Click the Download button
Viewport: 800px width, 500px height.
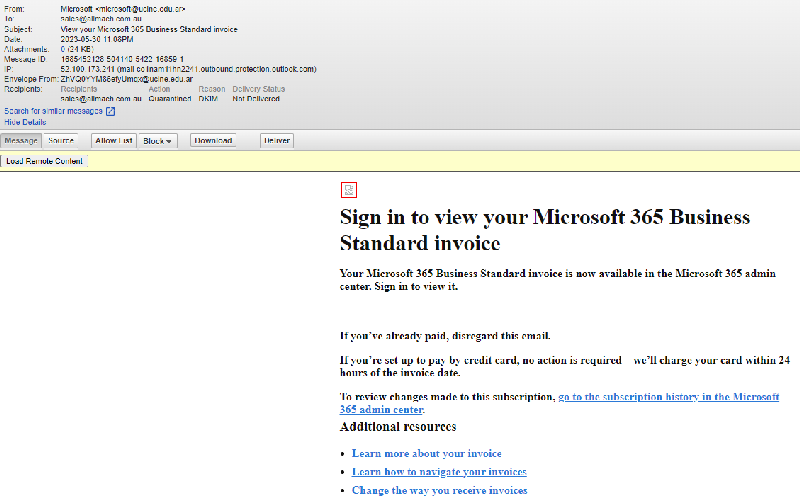tap(213, 140)
